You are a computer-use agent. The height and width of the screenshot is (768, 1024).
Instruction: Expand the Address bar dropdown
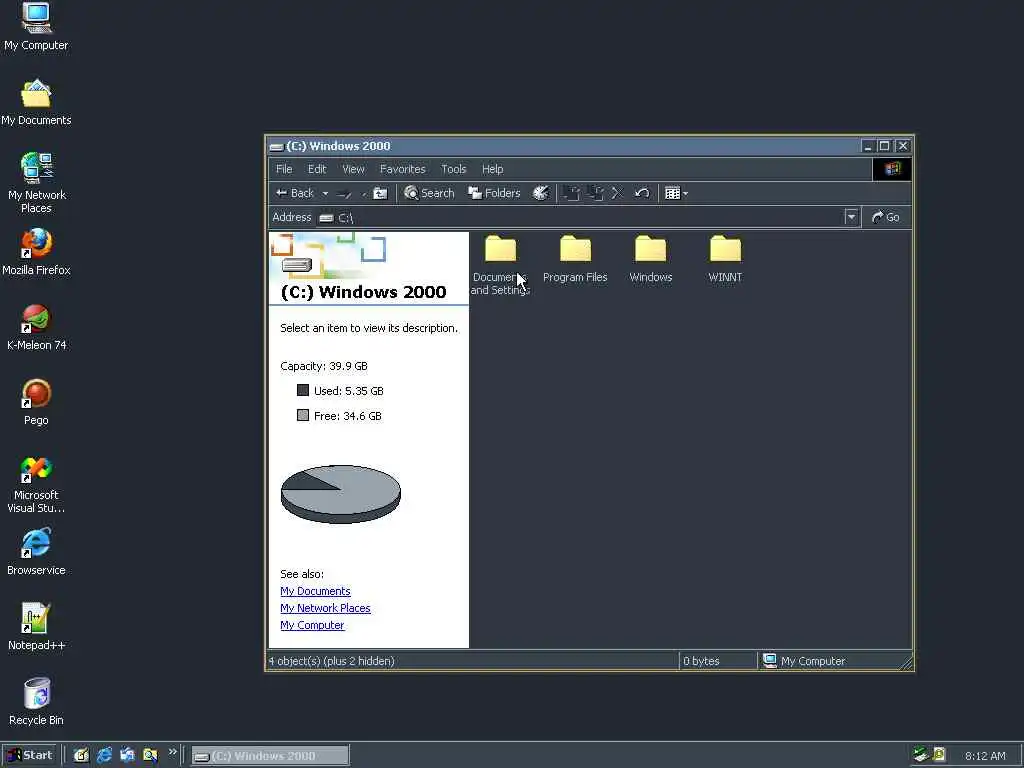(851, 217)
